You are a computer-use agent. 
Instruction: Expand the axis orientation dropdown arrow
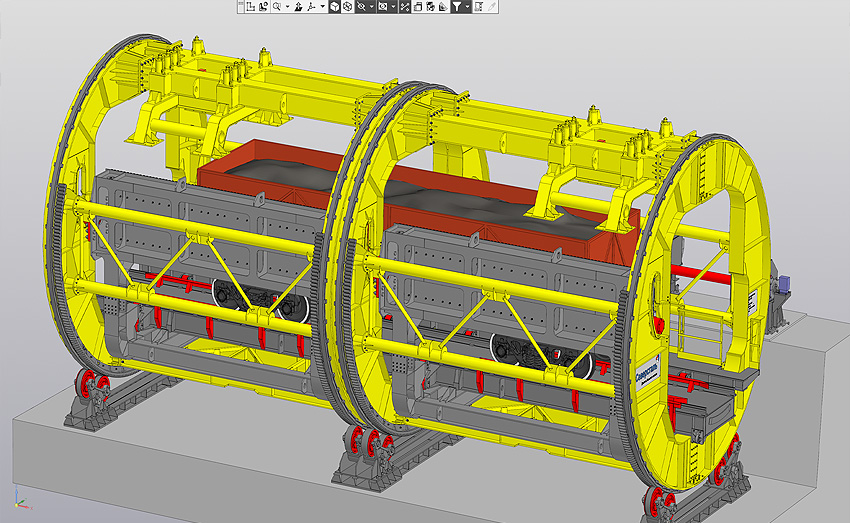point(322,6)
